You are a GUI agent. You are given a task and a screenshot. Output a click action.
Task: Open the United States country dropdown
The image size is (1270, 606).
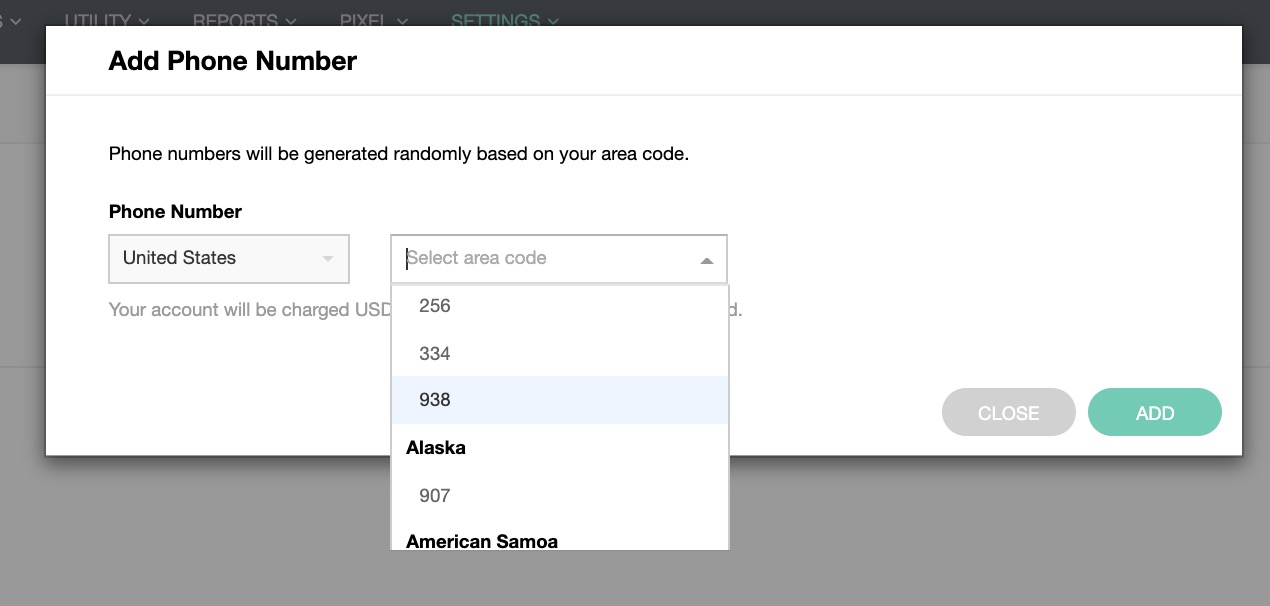(228, 259)
